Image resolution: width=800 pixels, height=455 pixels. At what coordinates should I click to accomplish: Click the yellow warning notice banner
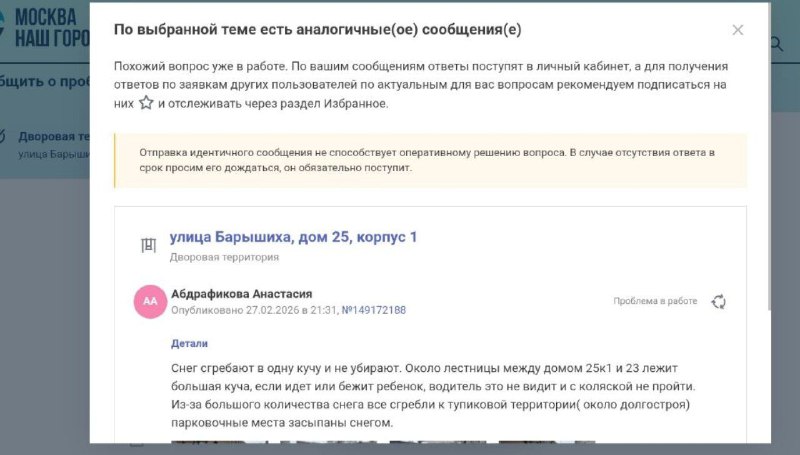pyautogui.click(x=430, y=160)
